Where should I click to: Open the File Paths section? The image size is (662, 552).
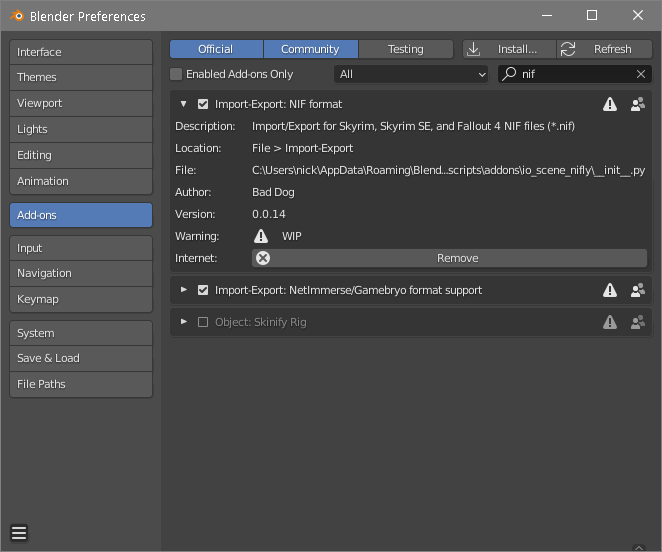[81, 384]
